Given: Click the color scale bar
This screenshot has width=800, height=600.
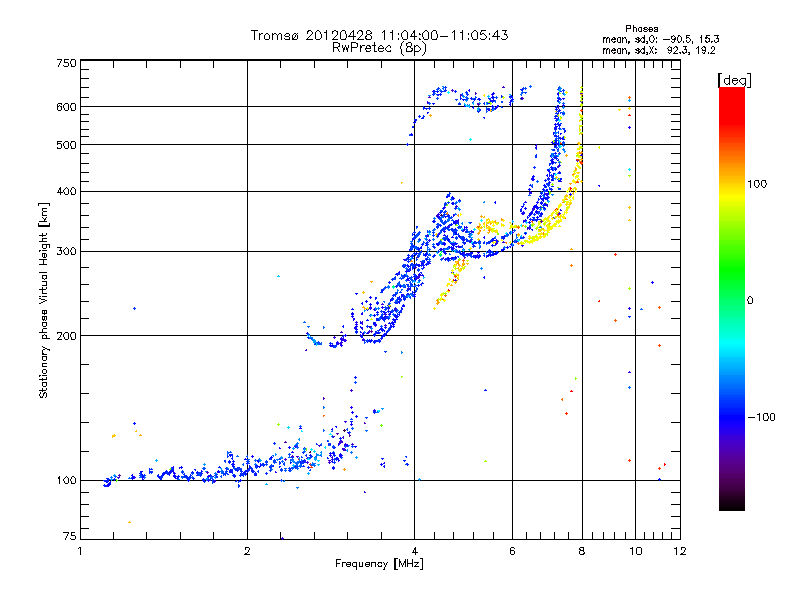Looking at the screenshot, I should (x=732, y=299).
